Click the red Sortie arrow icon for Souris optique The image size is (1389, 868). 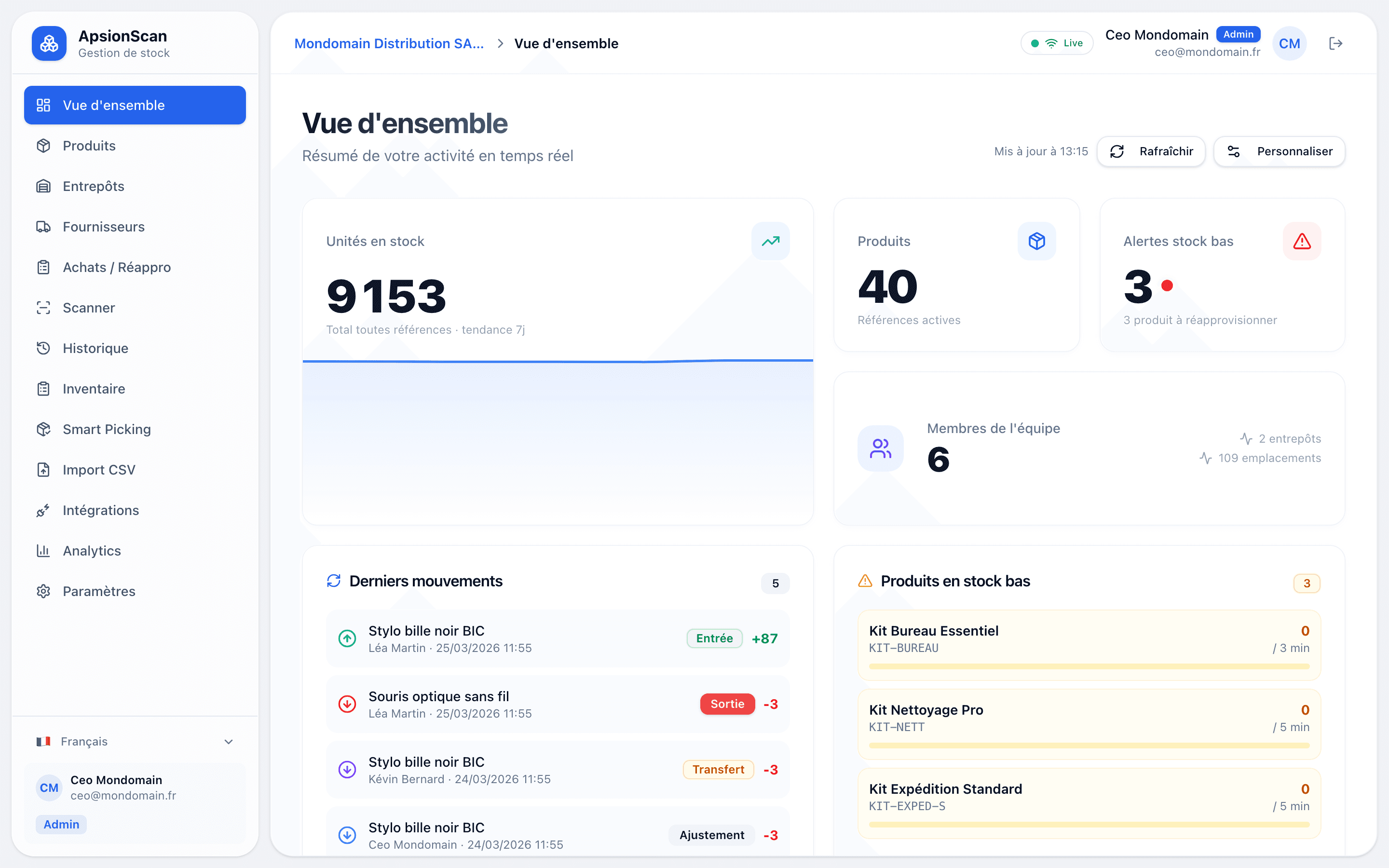click(347, 704)
